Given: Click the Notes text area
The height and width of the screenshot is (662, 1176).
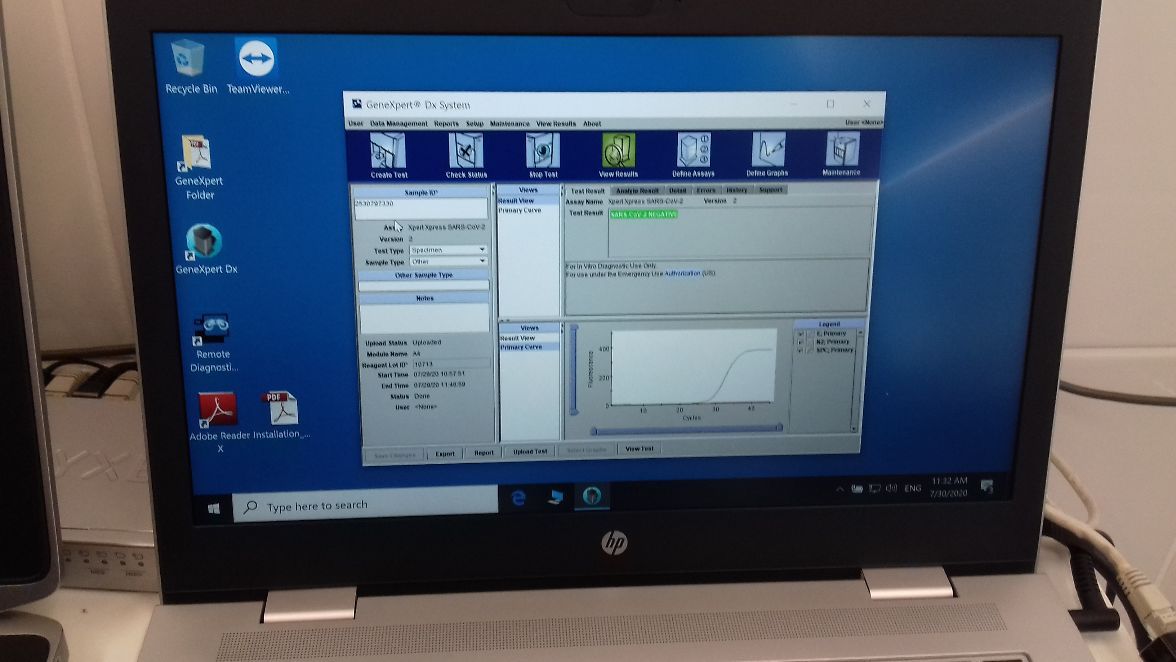Looking at the screenshot, I should [424, 318].
